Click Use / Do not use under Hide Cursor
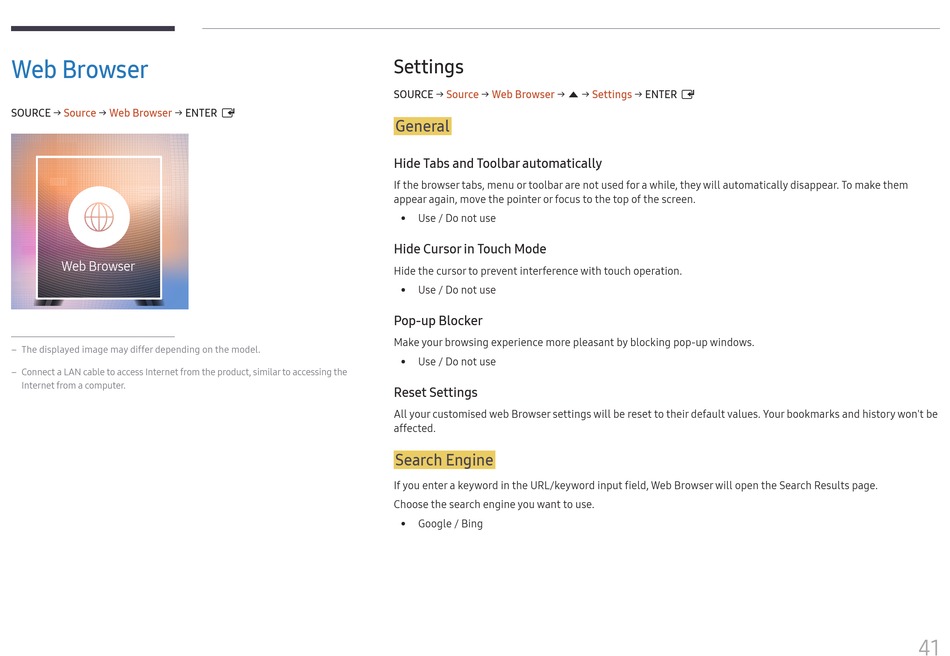Image resolution: width=950 pixels, height=656 pixels. point(457,290)
